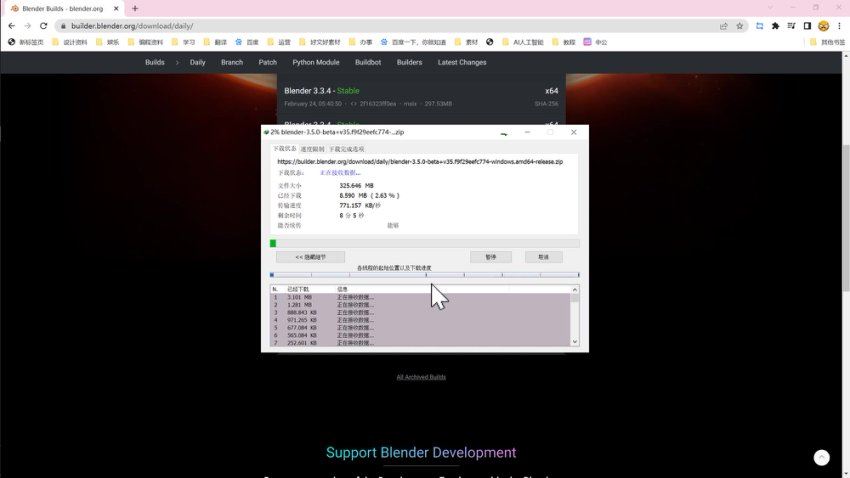Click Builds in the site navigation
The width and height of the screenshot is (850, 478).
[x=154, y=62]
